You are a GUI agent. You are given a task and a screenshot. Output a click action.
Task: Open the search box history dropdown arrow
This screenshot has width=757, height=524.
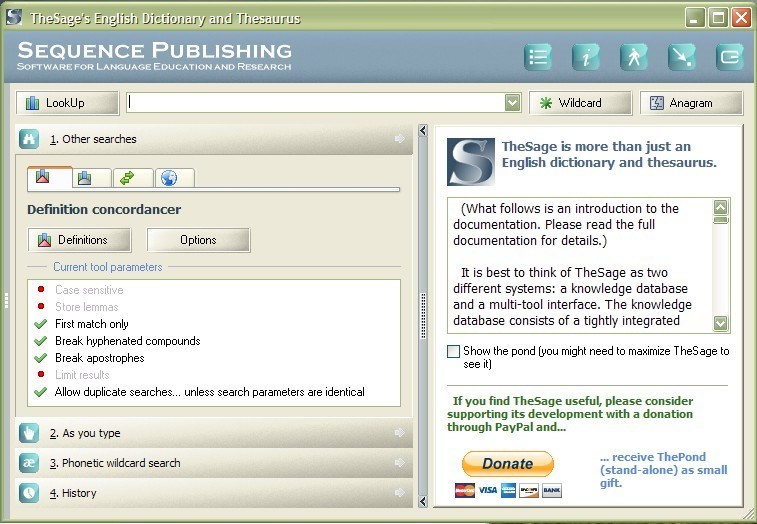[x=512, y=102]
